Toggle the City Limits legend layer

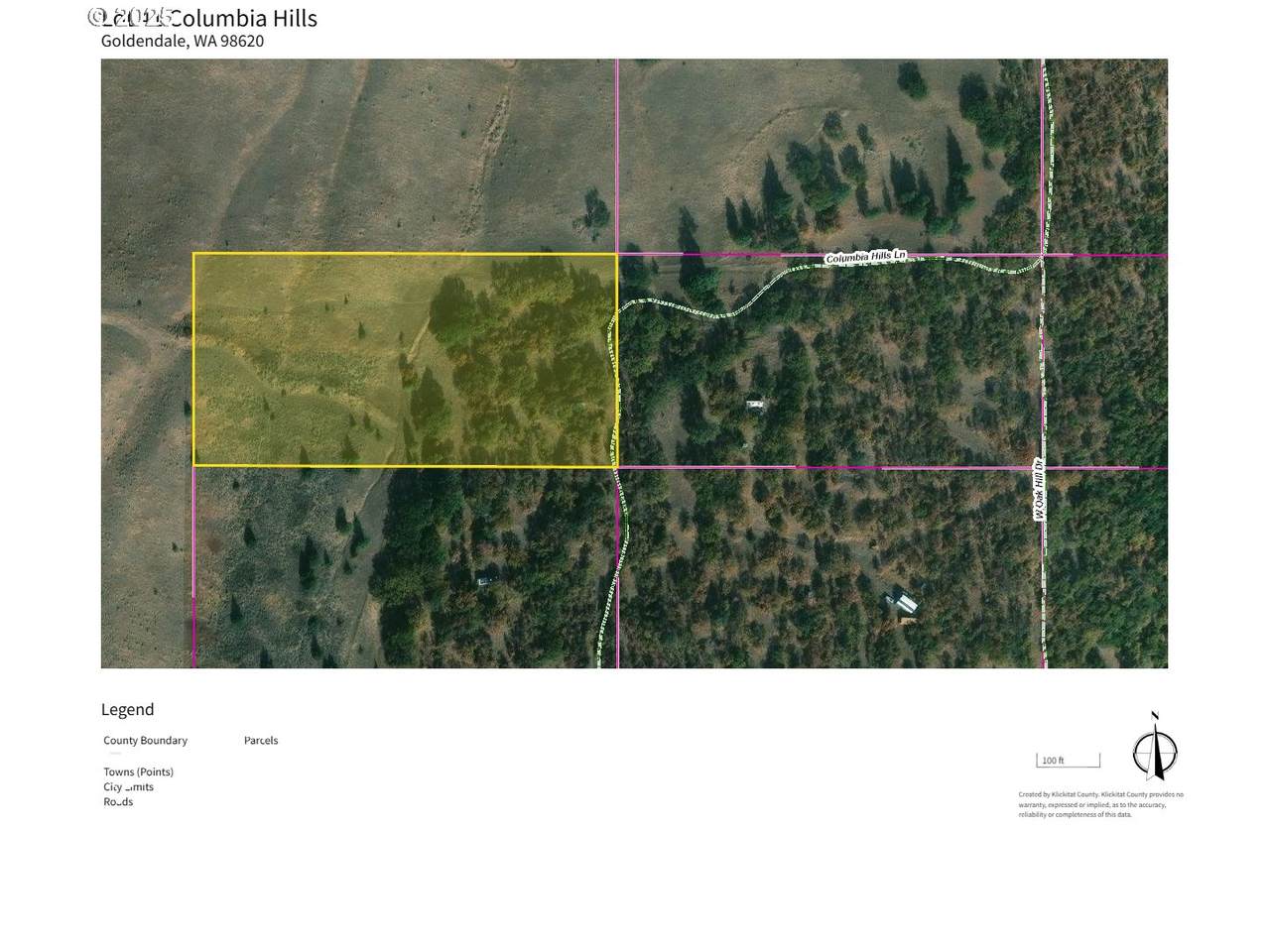[x=129, y=786]
